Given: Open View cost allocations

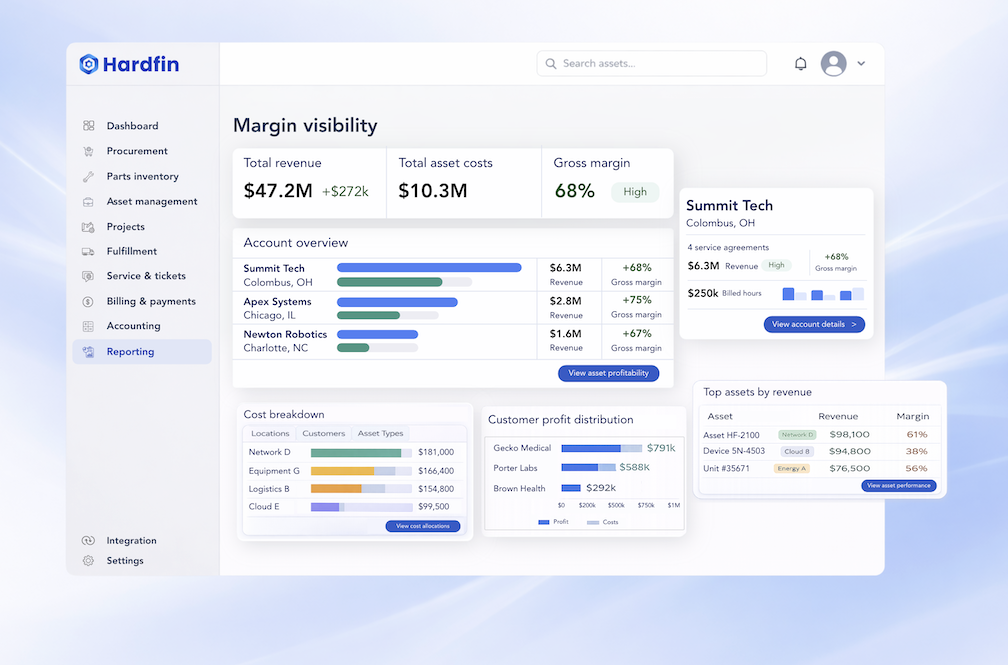Looking at the screenshot, I should [422, 525].
